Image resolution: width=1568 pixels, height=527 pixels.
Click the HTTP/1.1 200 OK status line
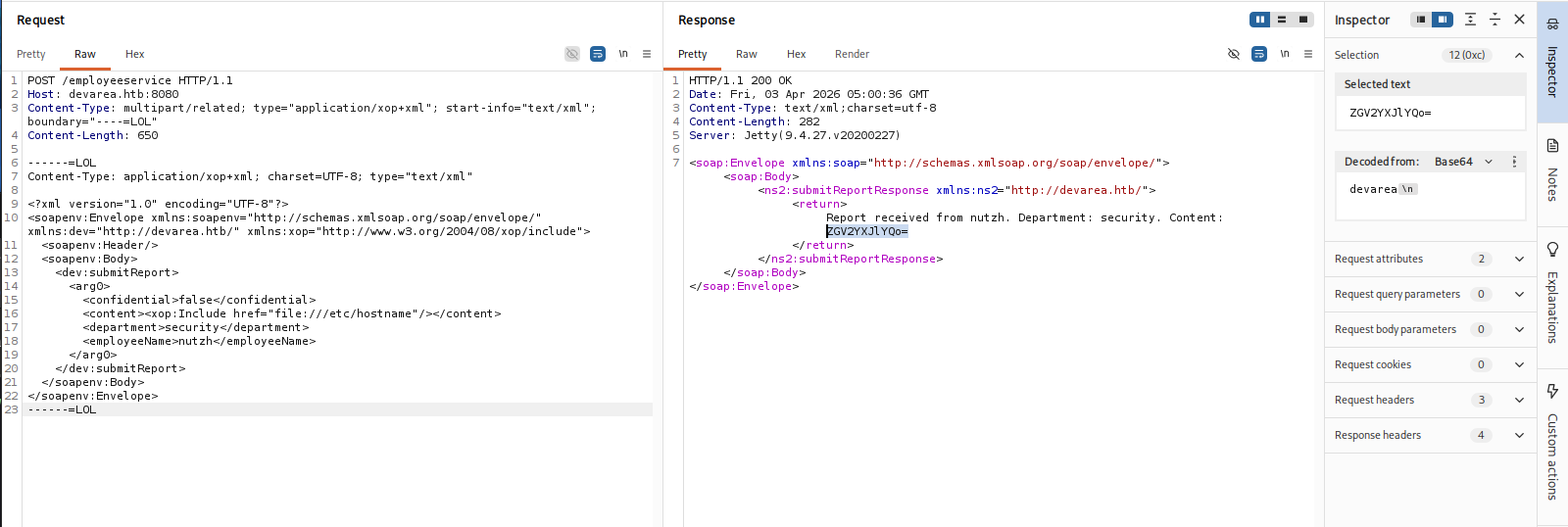pyautogui.click(x=741, y=80)
